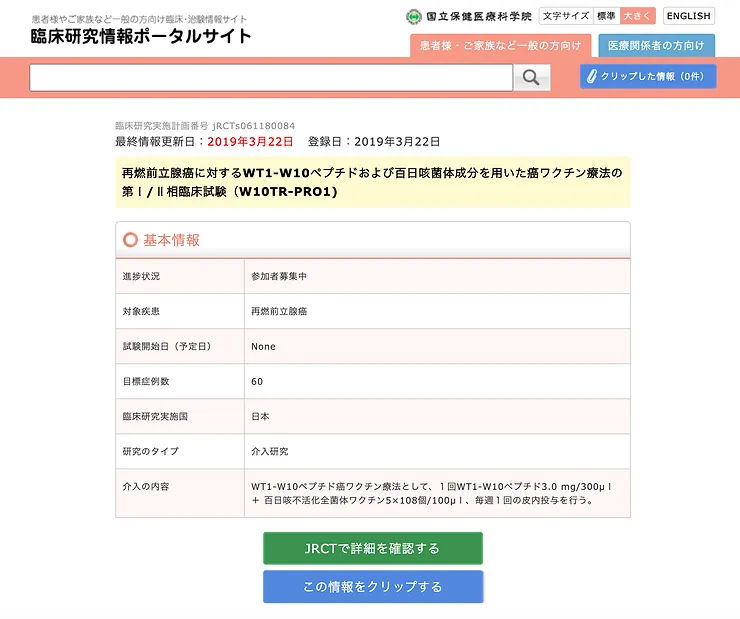This screenshot has width=740, height=619.
Task: Click the value 60
Action: click(x=257, y=381)
